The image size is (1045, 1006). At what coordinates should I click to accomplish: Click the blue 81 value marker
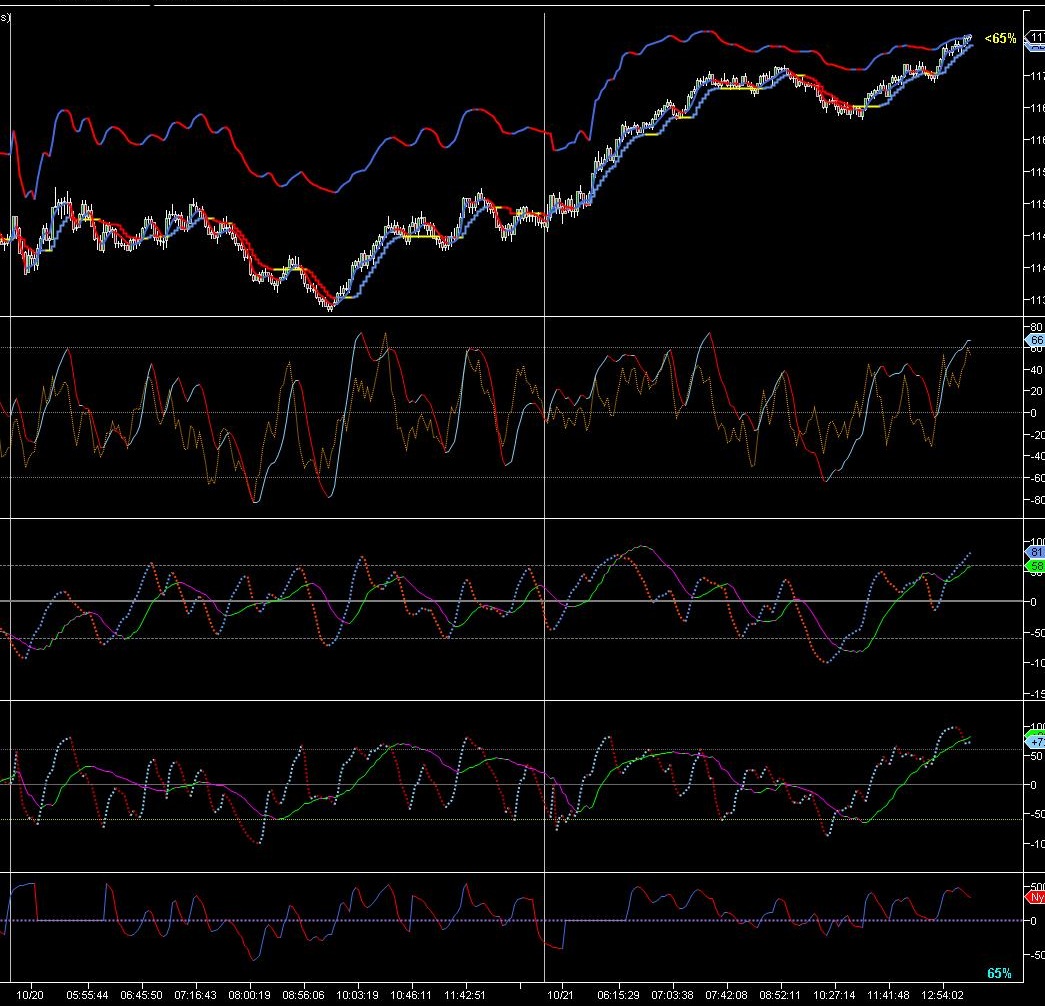coord(1035,552)
